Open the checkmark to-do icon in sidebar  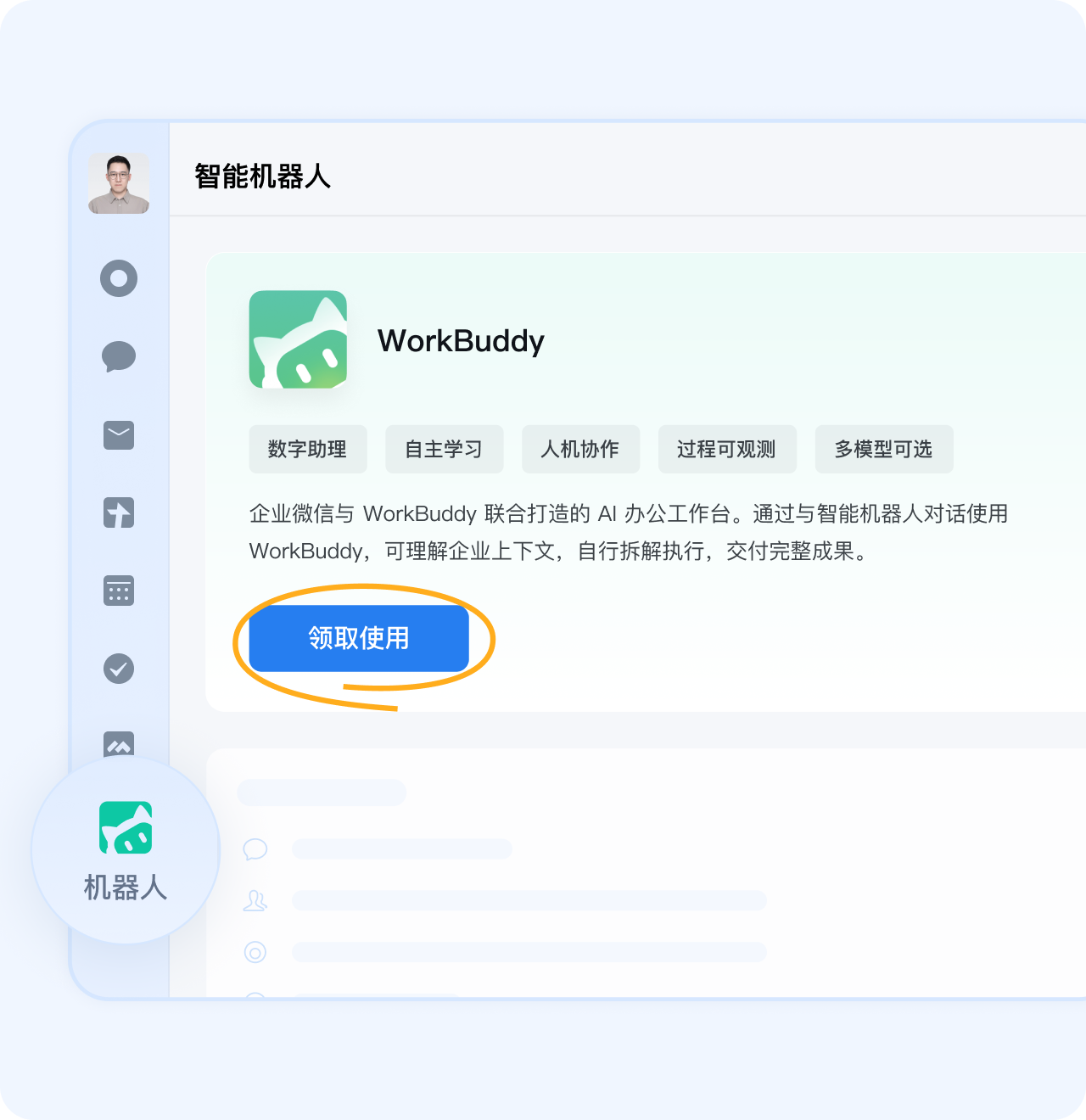point(119,669)
